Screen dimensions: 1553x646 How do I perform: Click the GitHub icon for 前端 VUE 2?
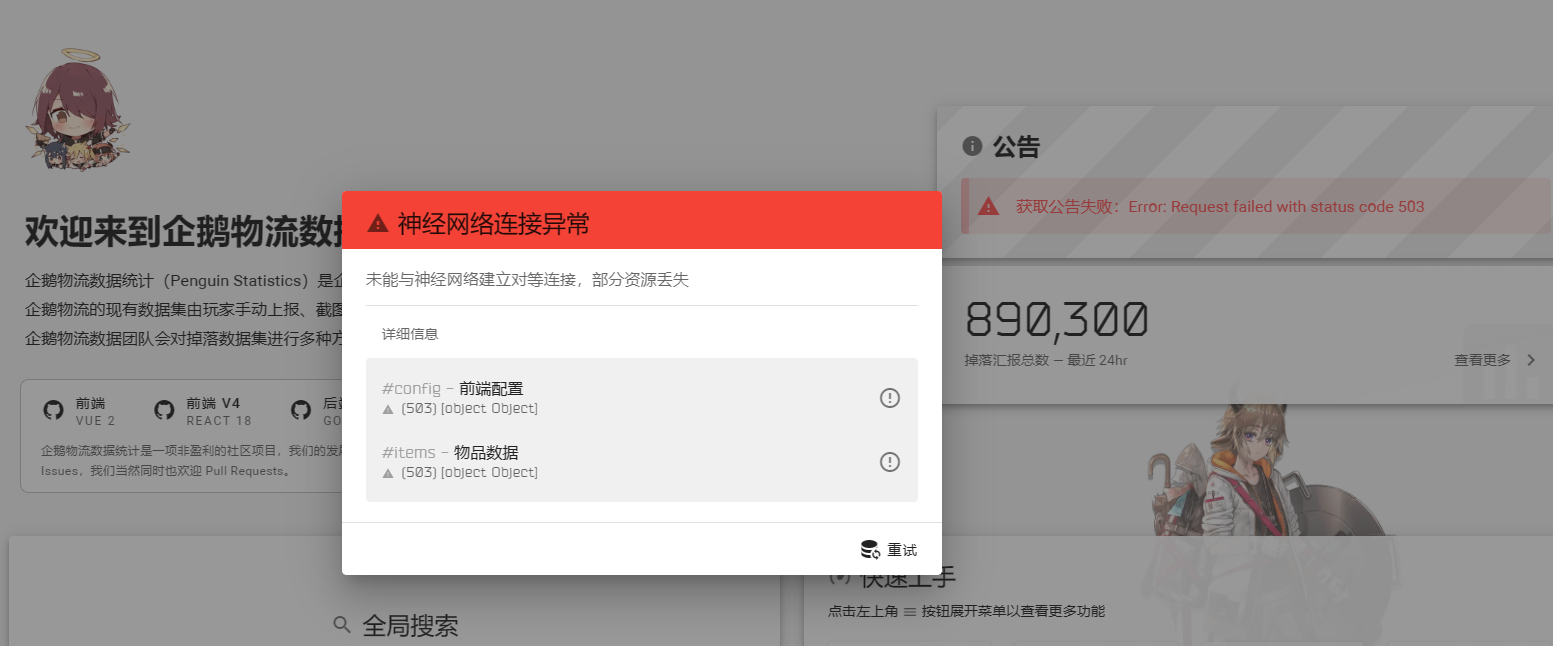53,409
